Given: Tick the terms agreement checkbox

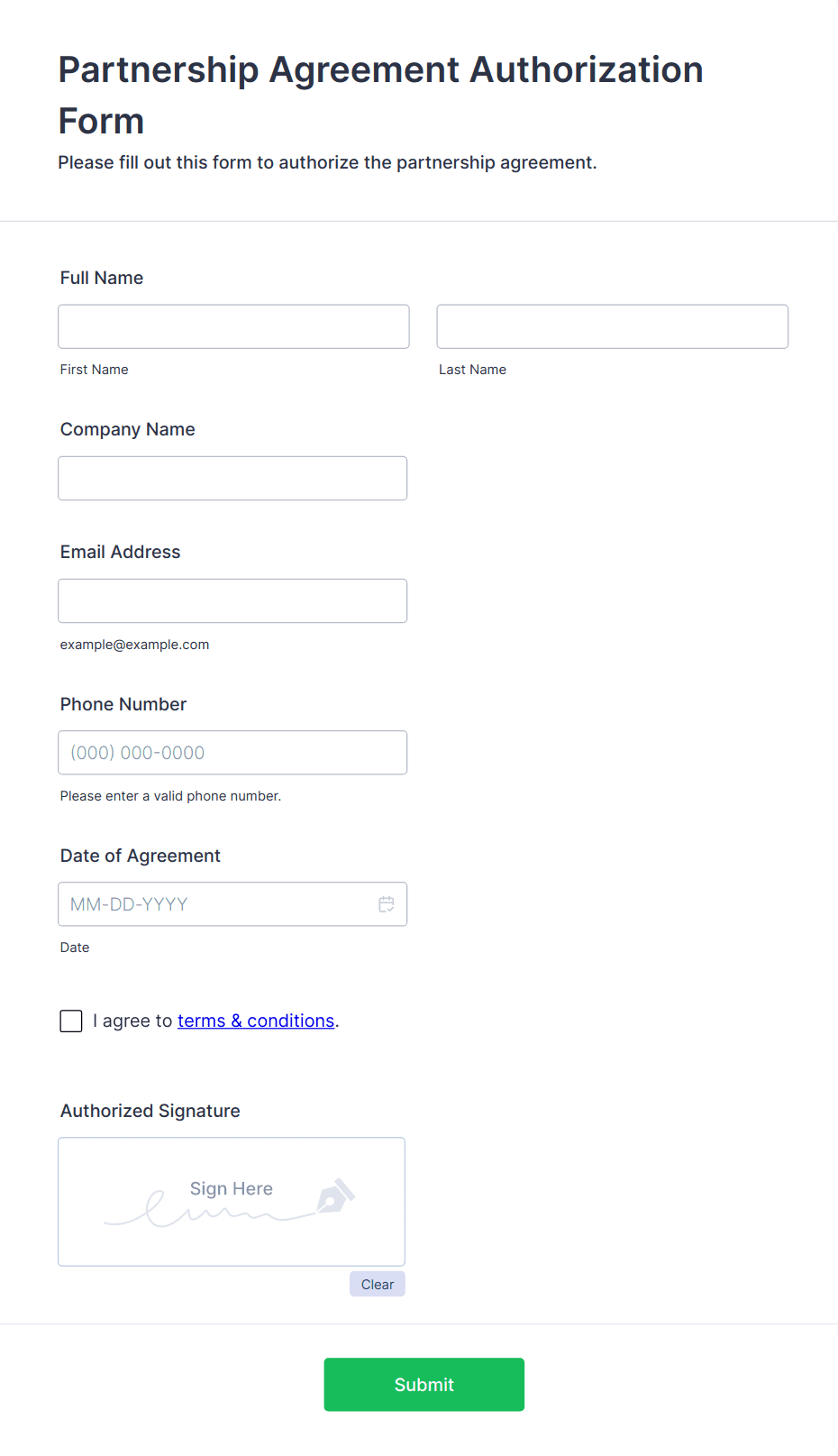Looking at the screenshot, I should (71, 1021).
